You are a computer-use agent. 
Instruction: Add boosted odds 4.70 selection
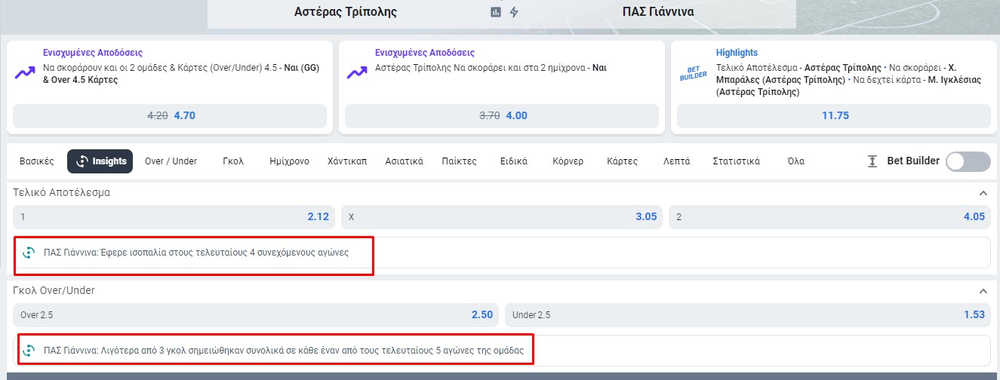tap(170, 116)
